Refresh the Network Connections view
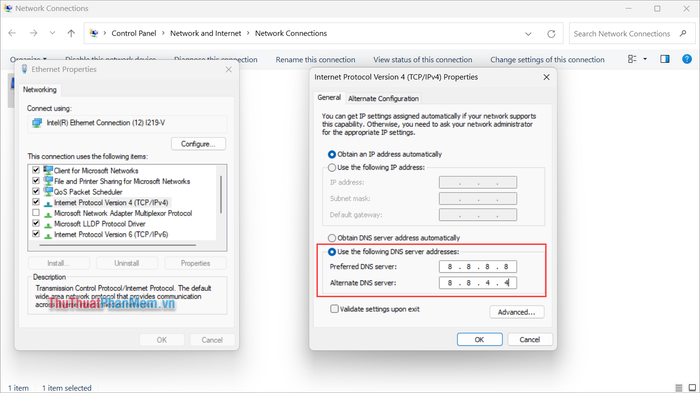 coord(551,33)
